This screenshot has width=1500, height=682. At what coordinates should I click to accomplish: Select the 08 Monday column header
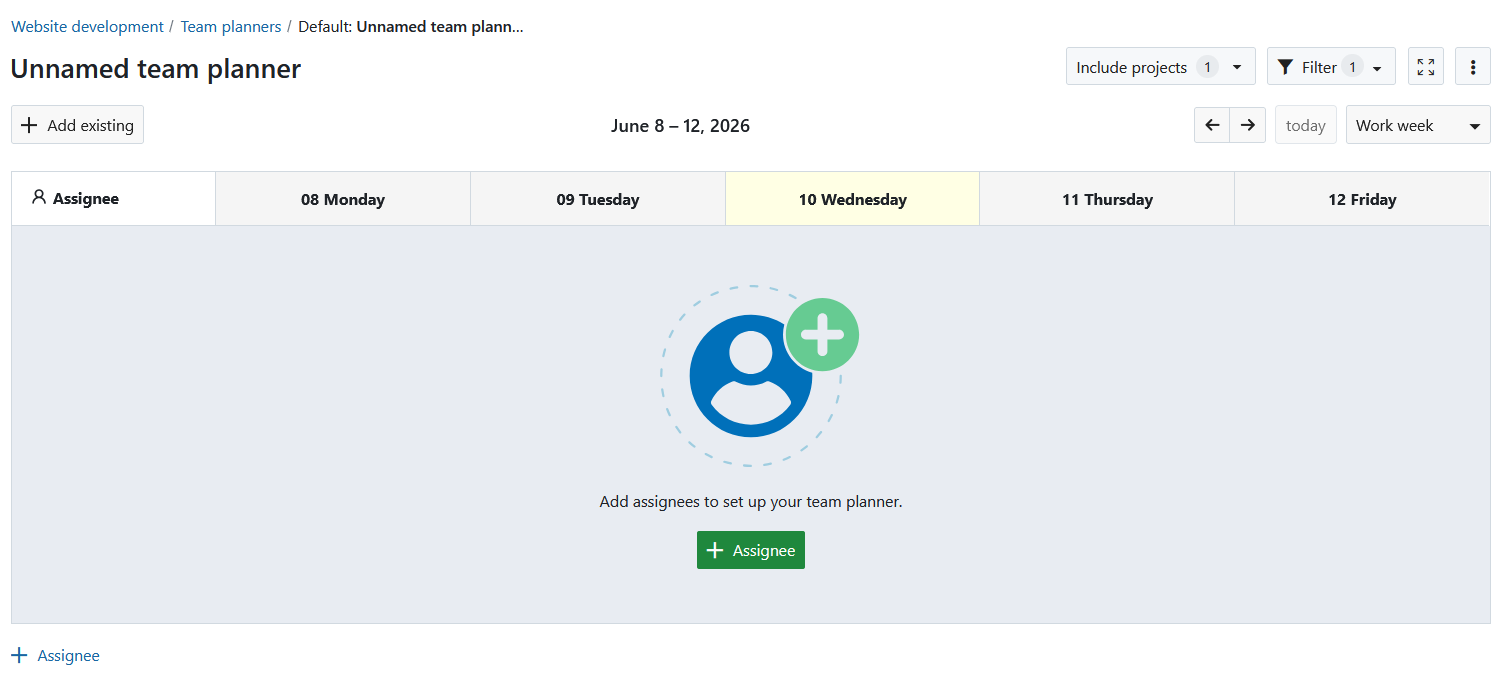pyautogui.click(x=343, y=199)
